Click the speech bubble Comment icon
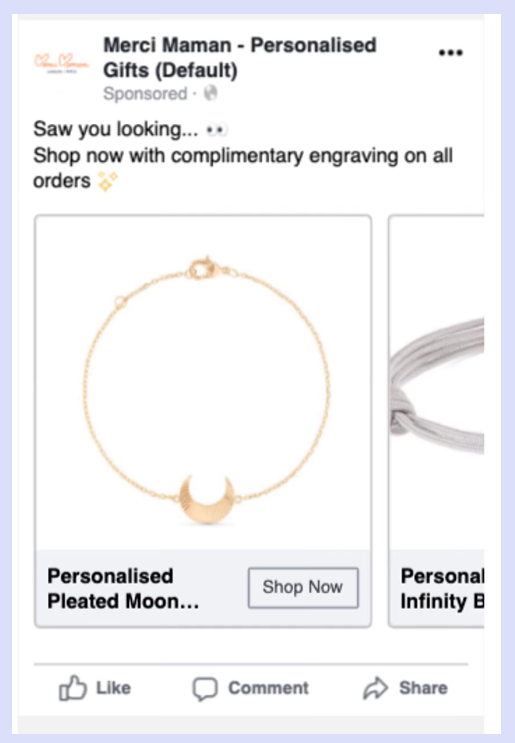Viewport: 515px width, 743px height. point(205,689)
